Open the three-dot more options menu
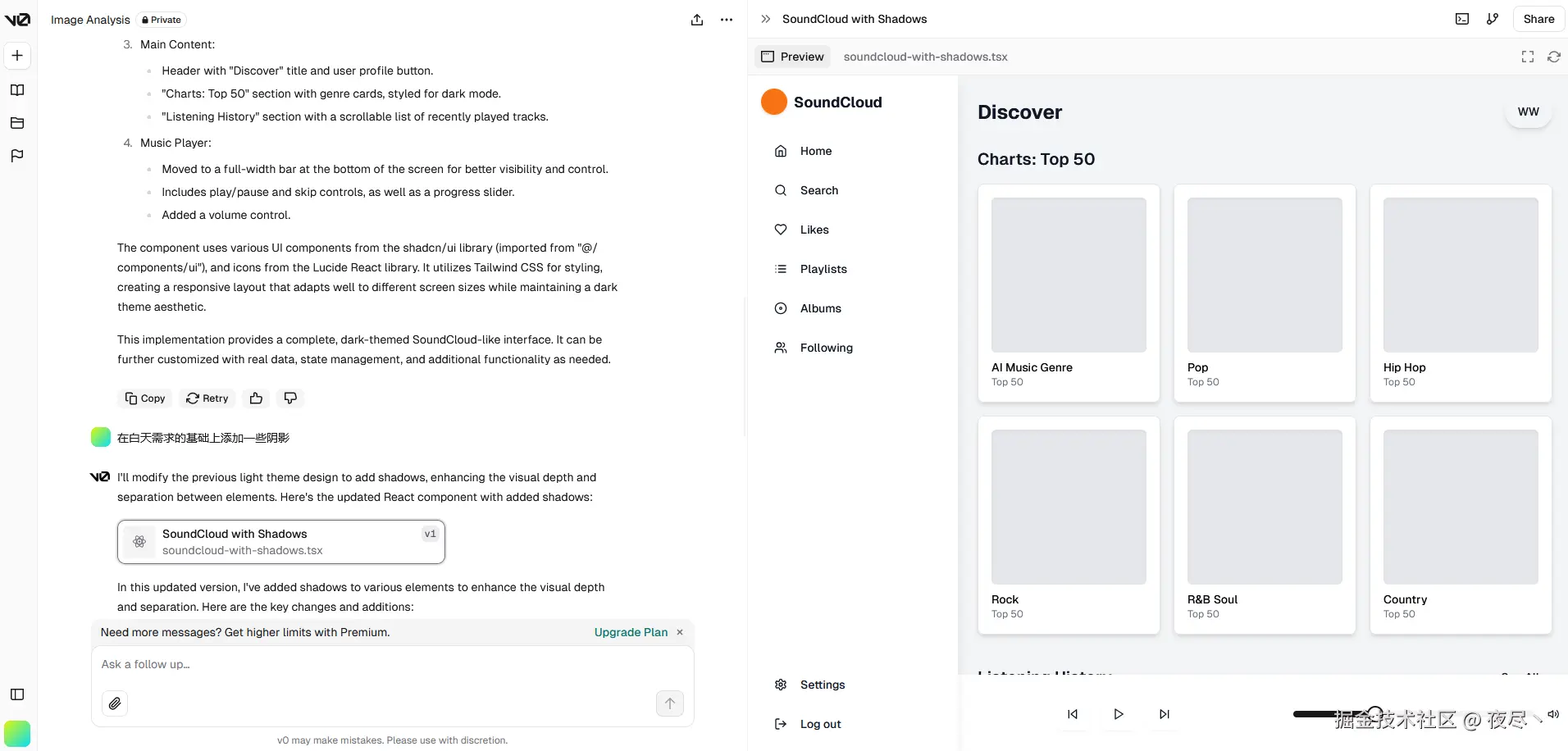 click(x=727, y=20)
